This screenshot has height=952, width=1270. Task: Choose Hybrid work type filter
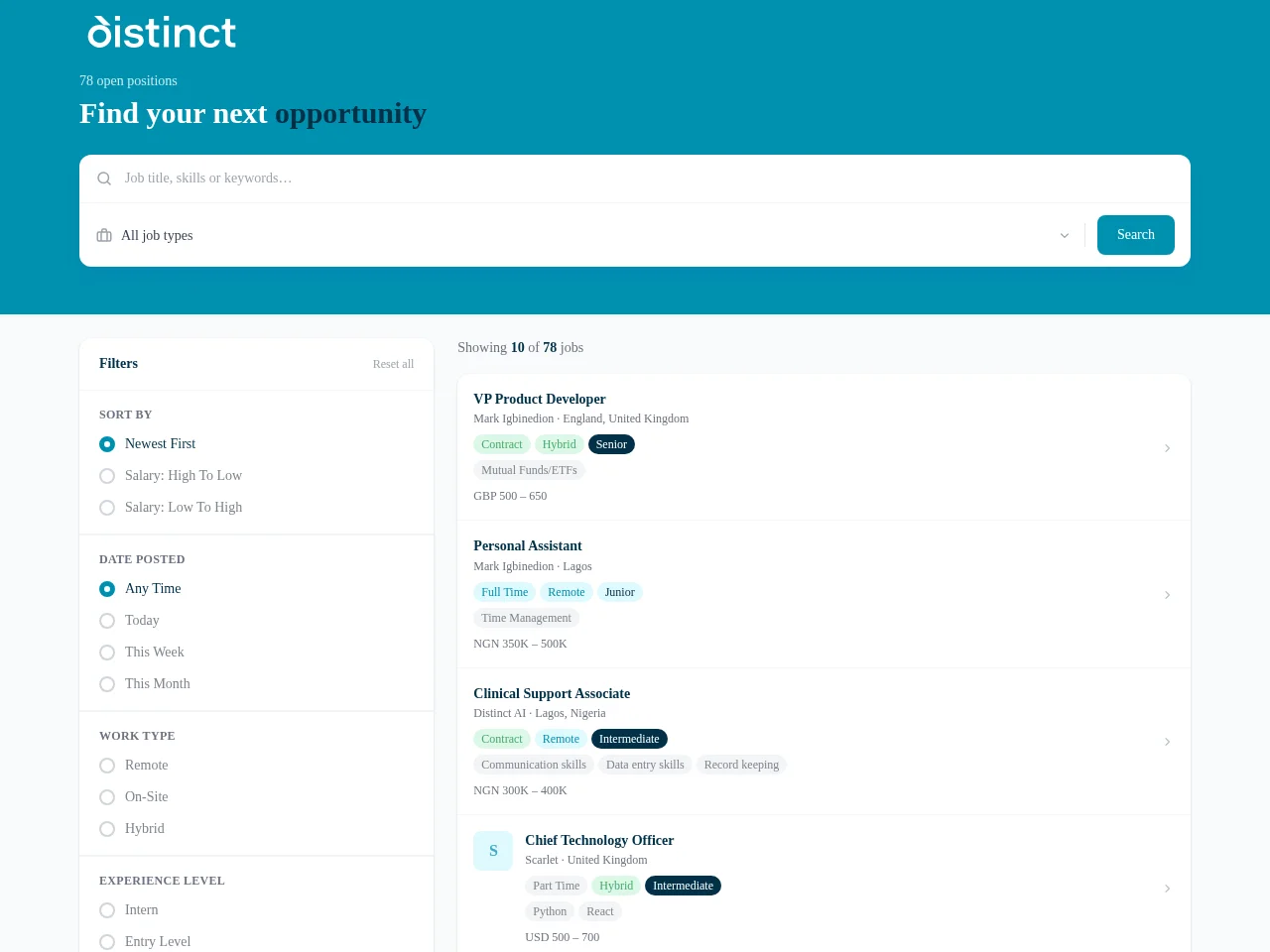click(132, 829)
